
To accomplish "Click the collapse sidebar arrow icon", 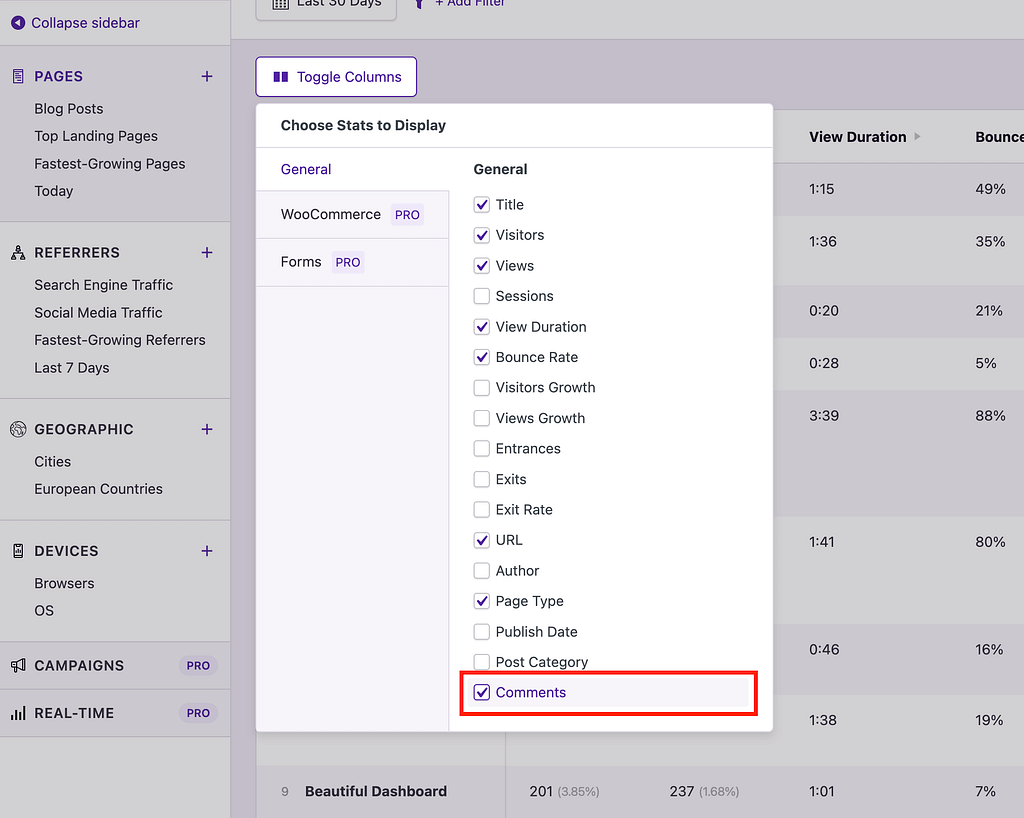I will pyautogui.click(x=17, y=21).
